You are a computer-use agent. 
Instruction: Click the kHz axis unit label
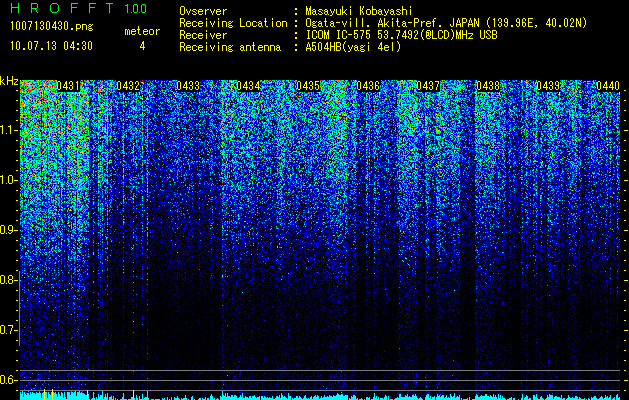pos(9,81)
